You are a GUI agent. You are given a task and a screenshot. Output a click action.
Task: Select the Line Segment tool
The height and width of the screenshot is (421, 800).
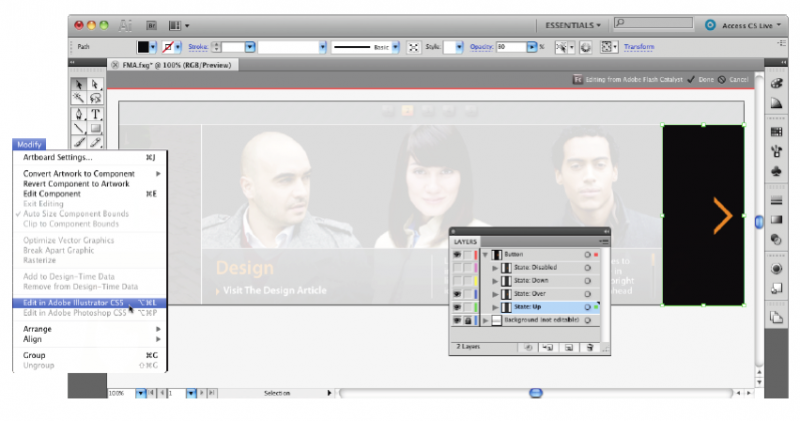[x=79, y=128]
